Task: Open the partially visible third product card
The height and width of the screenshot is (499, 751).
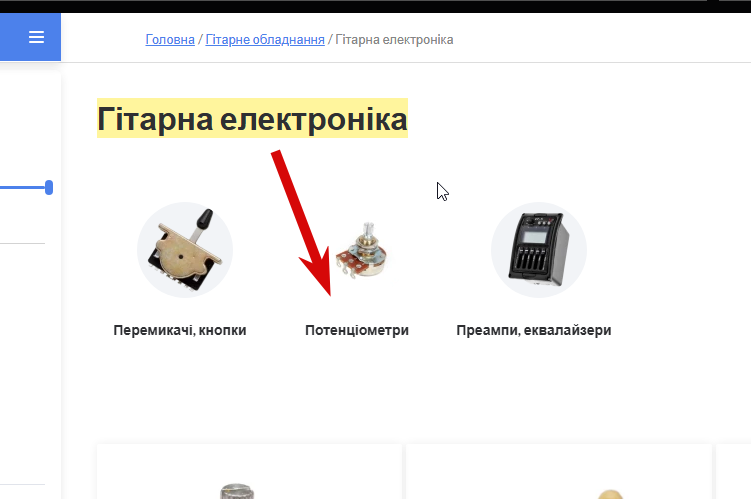Action: click(733, 472)
